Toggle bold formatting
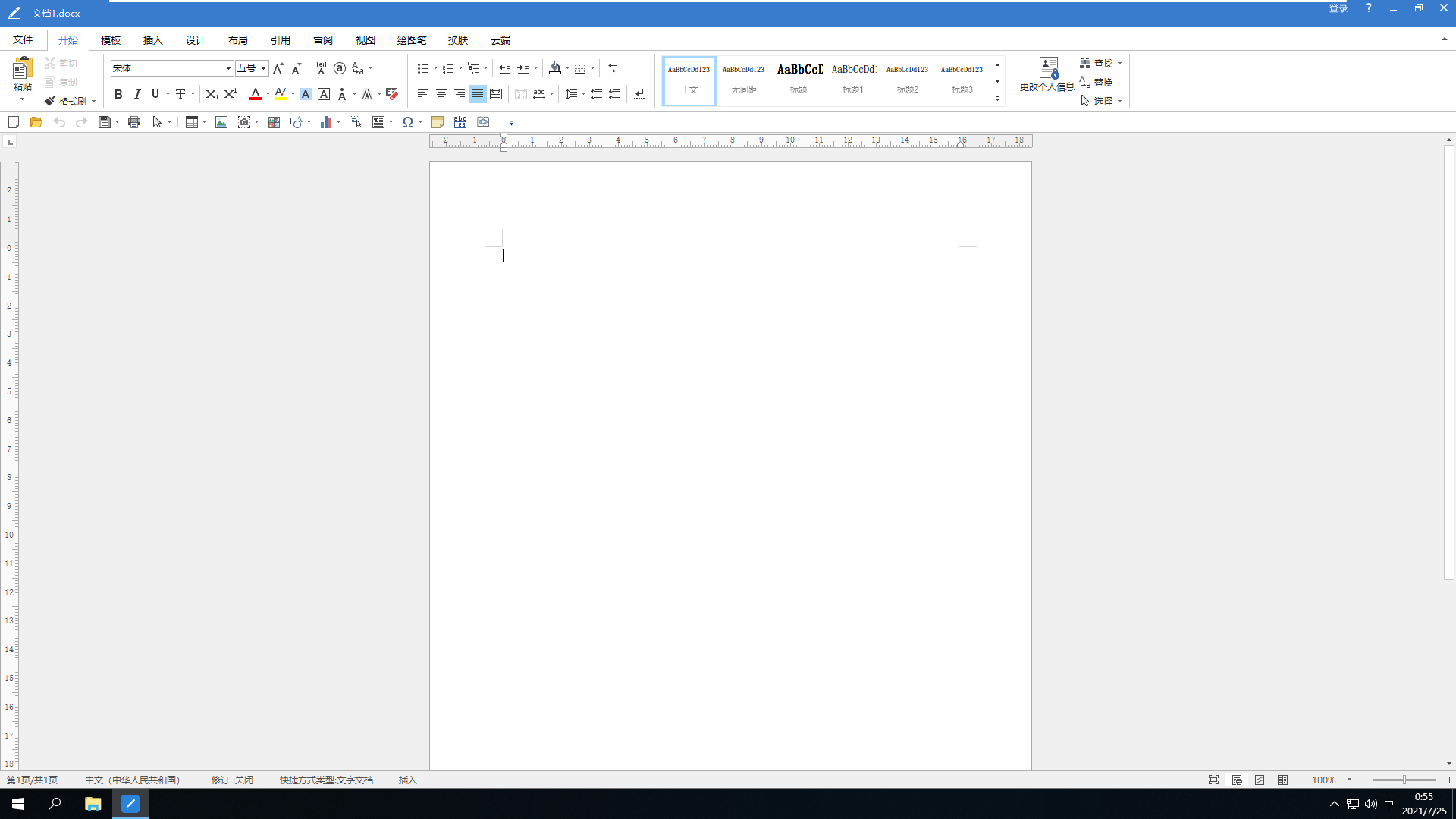Viewport: 1456px width, 819px height. click(x=118, y=94)
